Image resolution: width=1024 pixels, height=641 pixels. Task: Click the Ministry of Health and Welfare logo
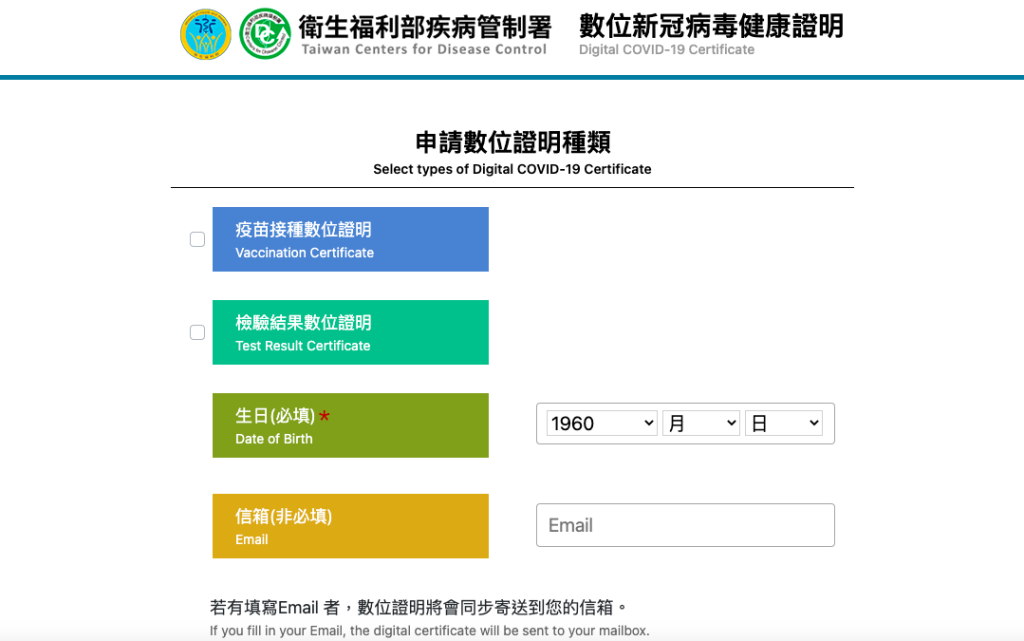point(205,34)
